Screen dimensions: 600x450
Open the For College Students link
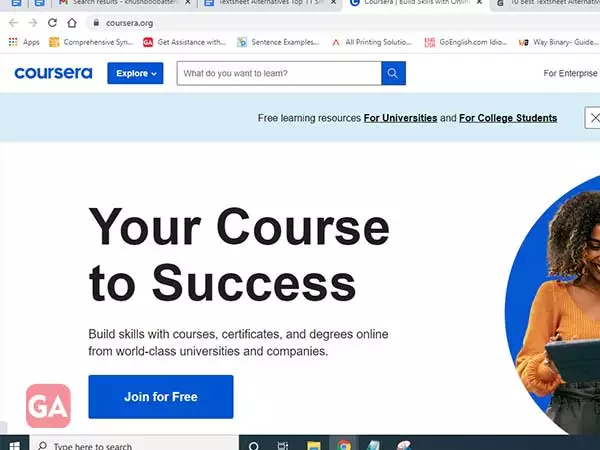(508, 118)
